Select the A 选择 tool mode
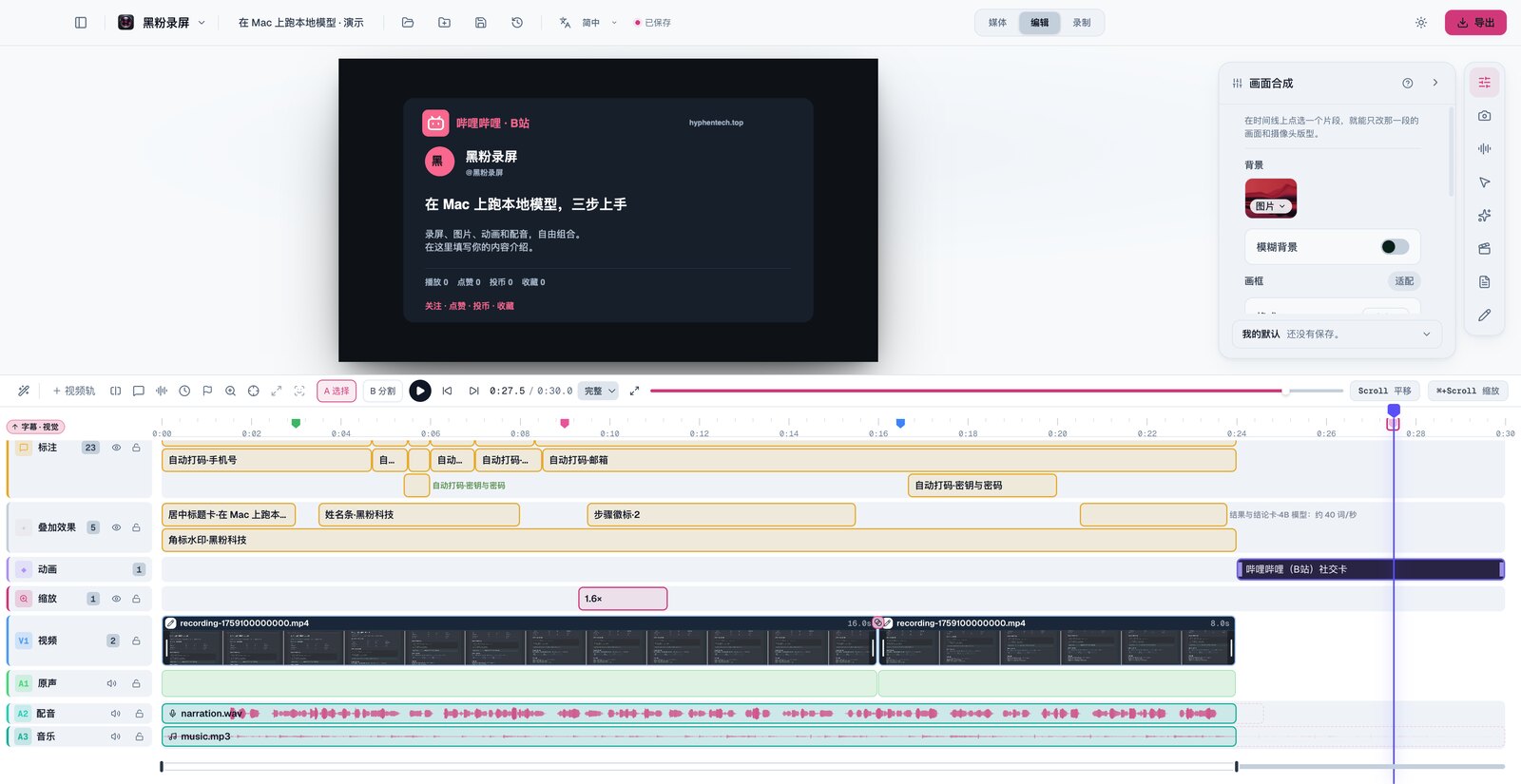 [x=337, y=391]
